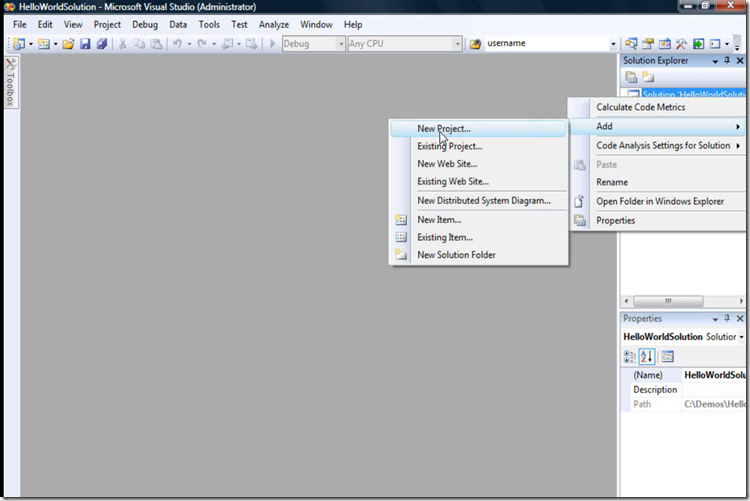
Task: Click the Navigate Backward toolbar icon
Action: 227,44
